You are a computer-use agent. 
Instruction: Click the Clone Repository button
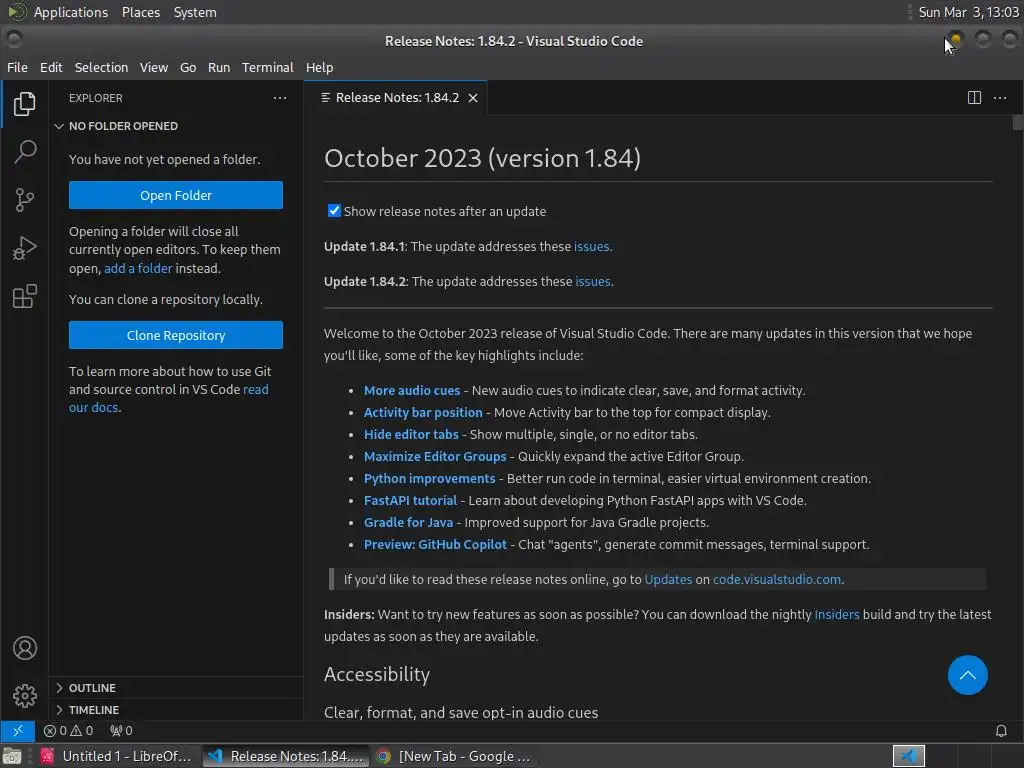[x=176, y=335]
